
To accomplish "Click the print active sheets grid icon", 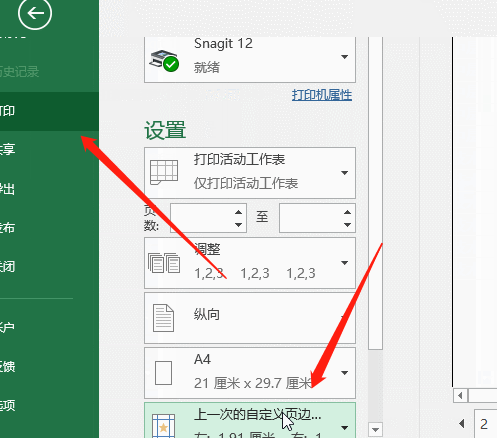I will point(164,172).
